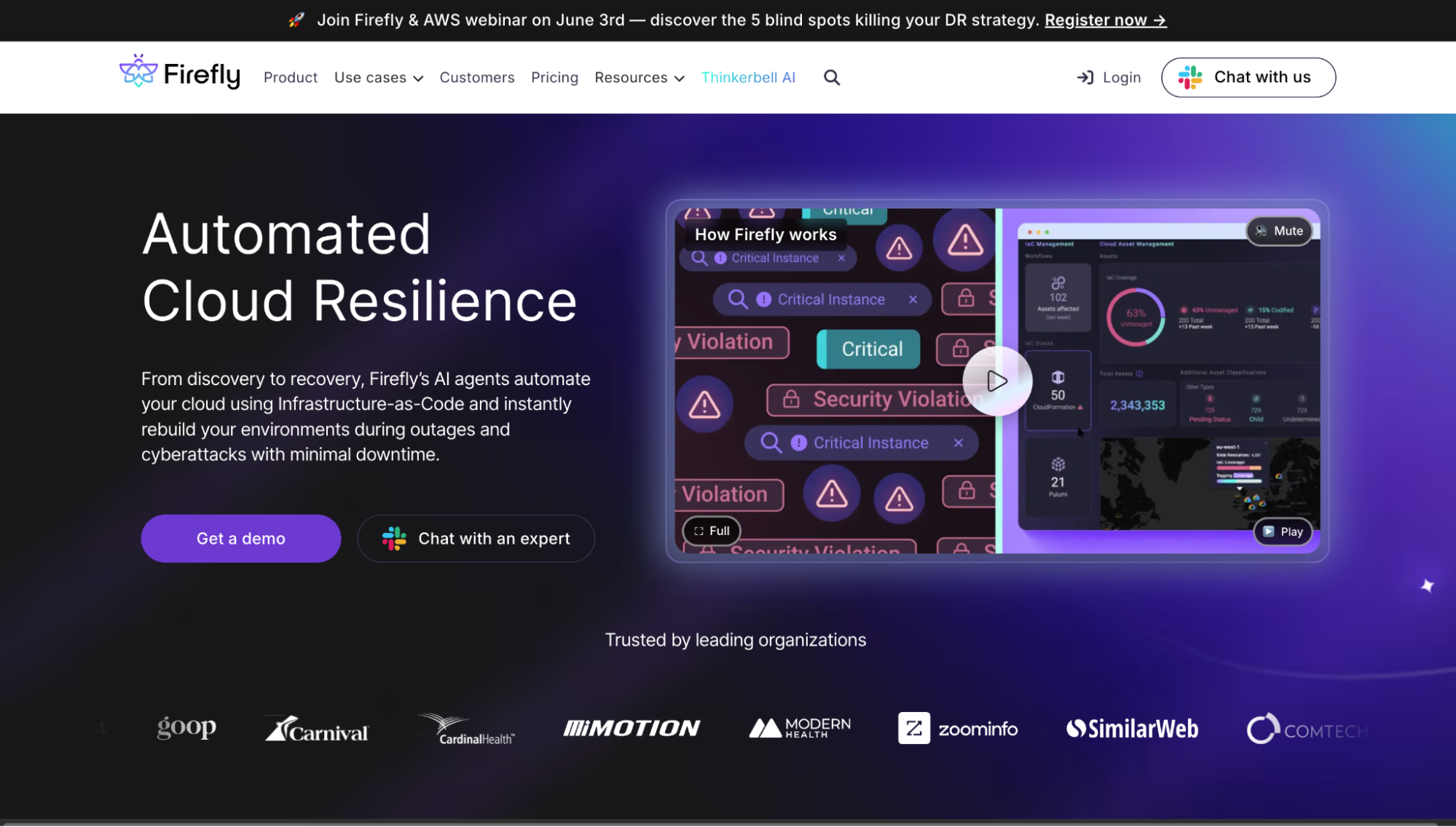Viewport: 1456px width, 827px height.
Task: Click the goop logo
Action: (186, 727)
